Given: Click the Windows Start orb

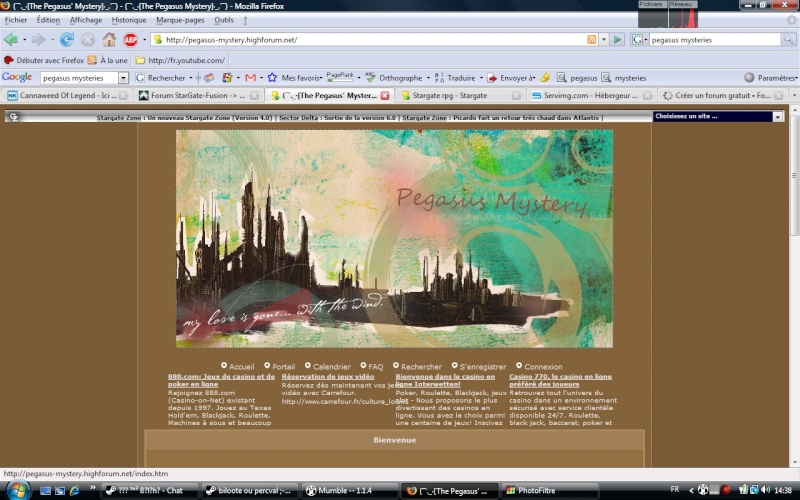Looking at the screenshot, I should (17, 490).
